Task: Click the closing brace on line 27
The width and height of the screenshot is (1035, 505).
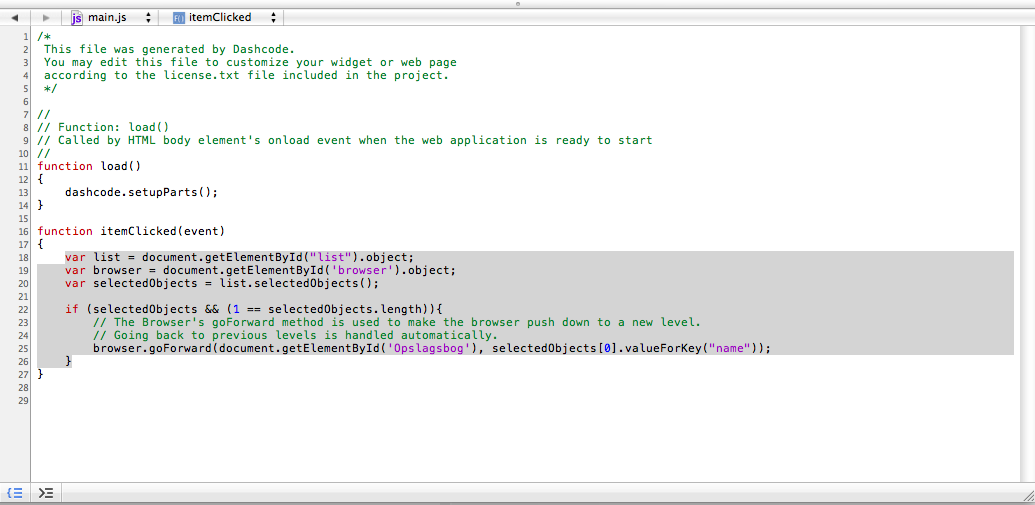Action: [x=41, y=374]
